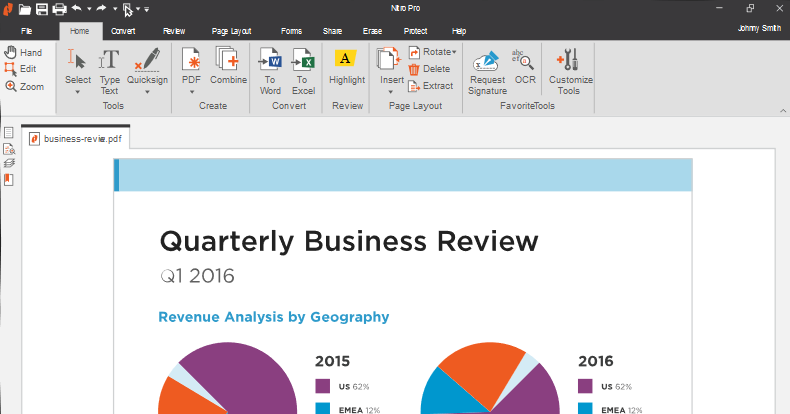Click the Q1 2016 subtitle text
This screenshot has height=414, width=790.
(x=197, y=276)
